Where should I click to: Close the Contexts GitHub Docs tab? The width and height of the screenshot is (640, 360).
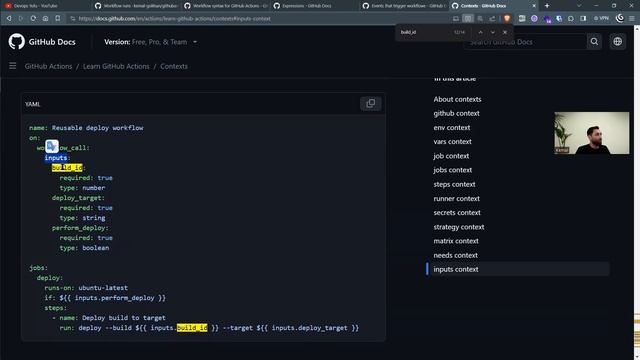[534, 6]
